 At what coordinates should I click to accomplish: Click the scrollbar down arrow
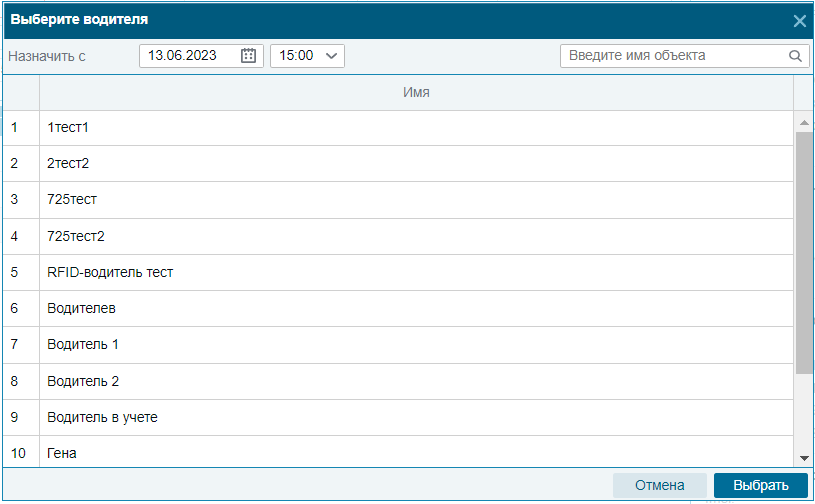tap(804, 458)
